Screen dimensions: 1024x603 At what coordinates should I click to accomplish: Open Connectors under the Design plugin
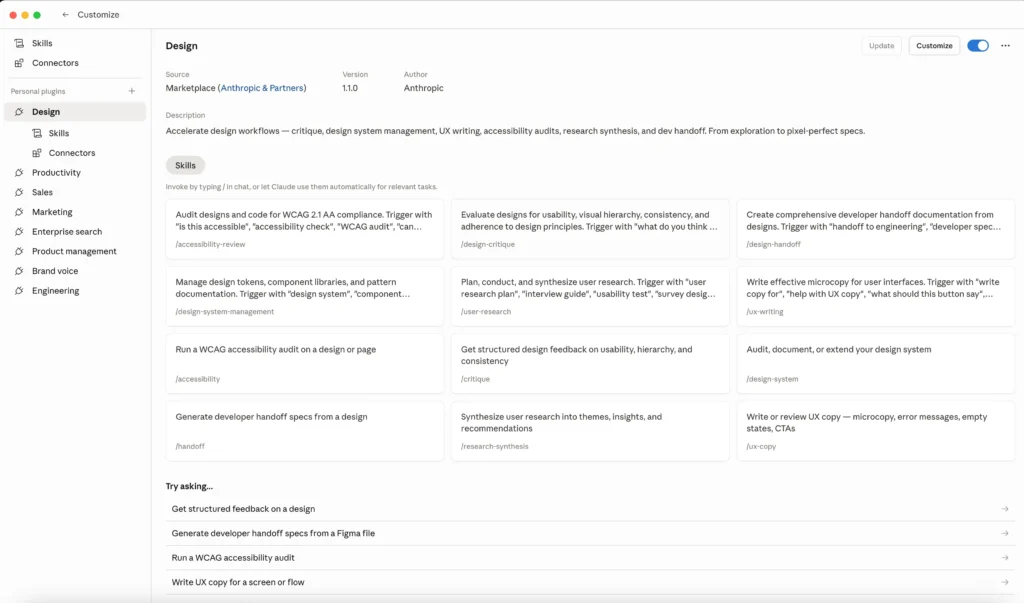tap(71, 153)
